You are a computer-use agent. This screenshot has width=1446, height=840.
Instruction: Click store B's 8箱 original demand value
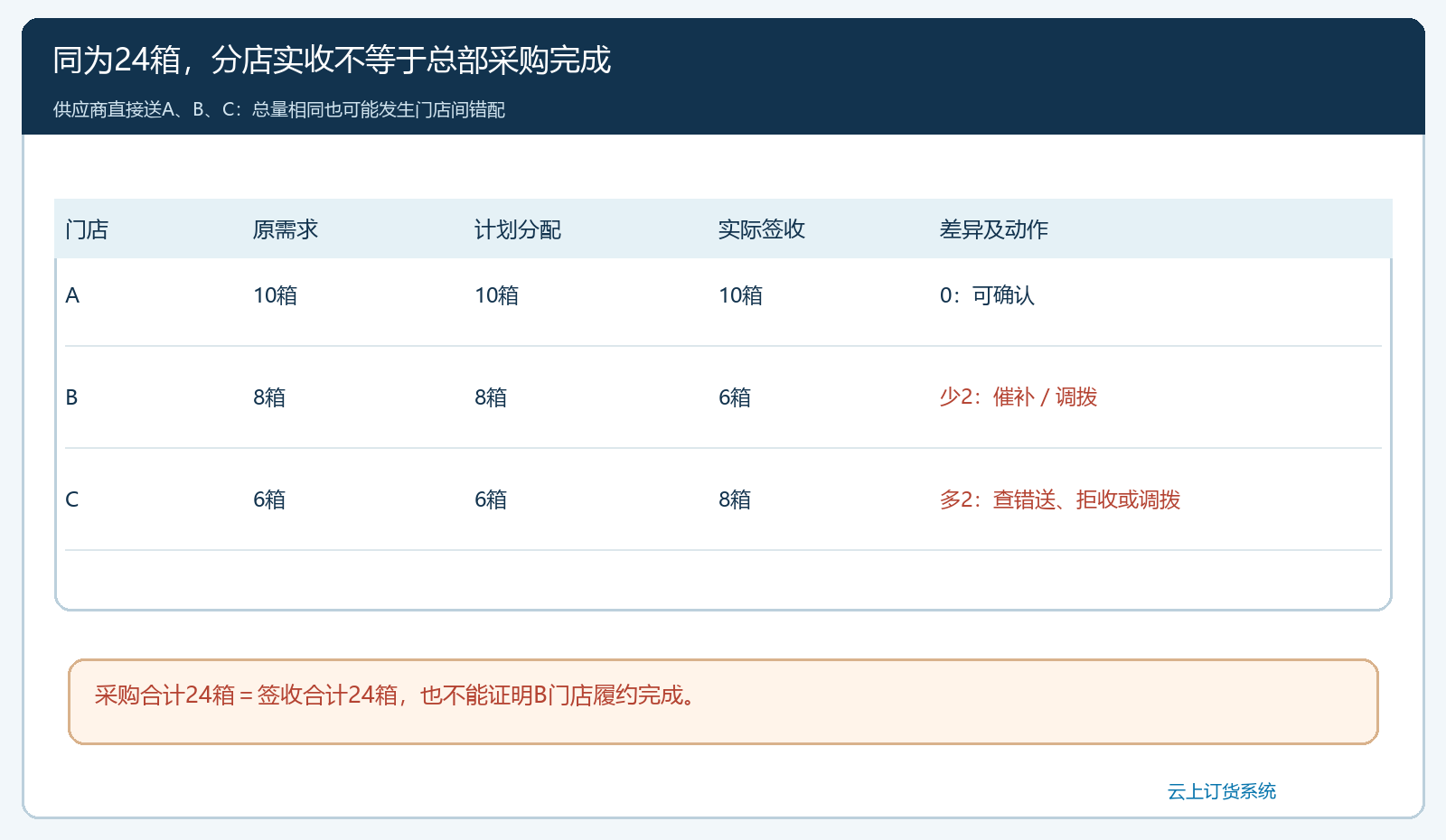point(269,397)
